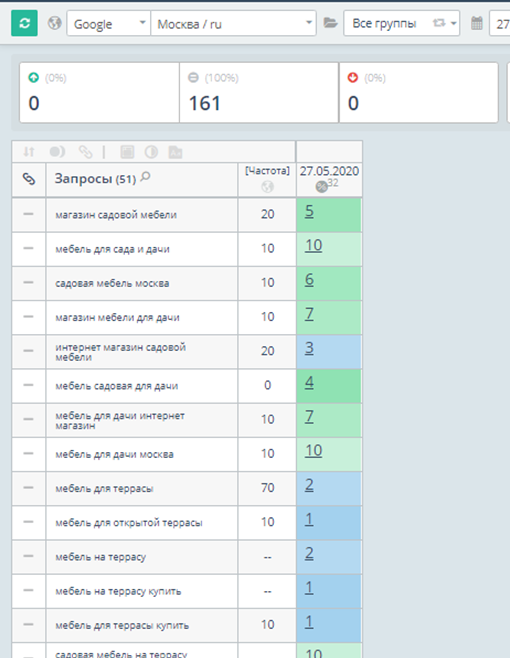
Task: Click the dash icon for магазин садовой мебели
Action: (28, 214)
